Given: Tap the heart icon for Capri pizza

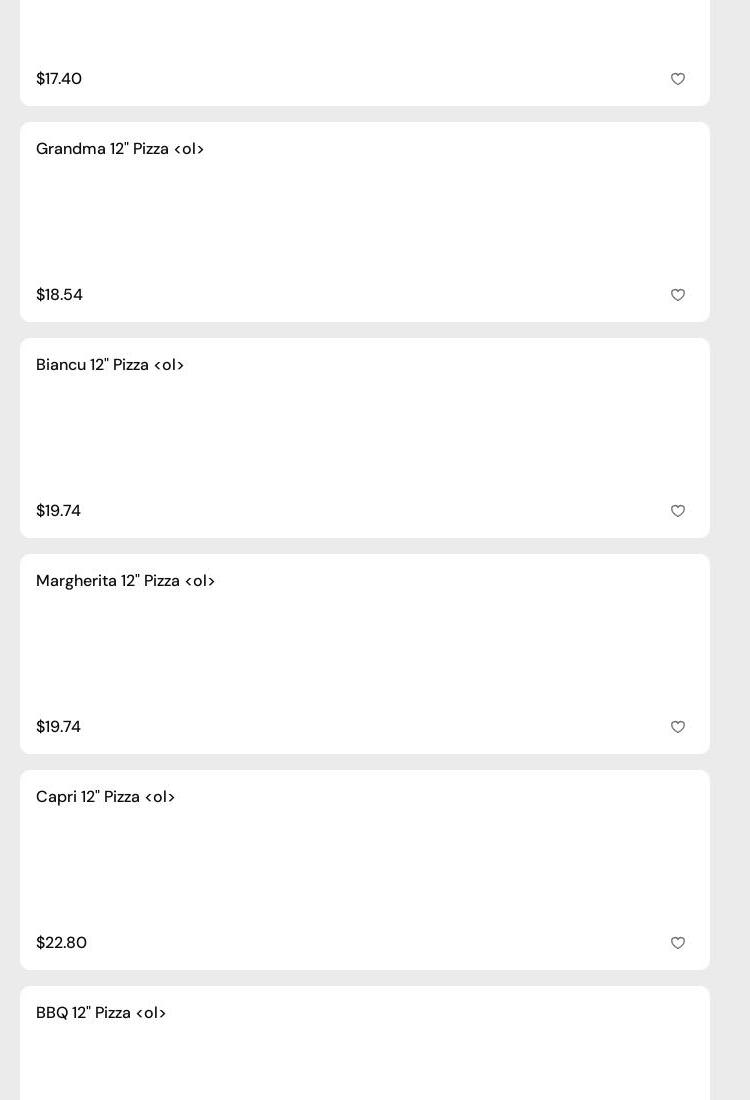Looking at the screenshot, I should click(678, 943).
